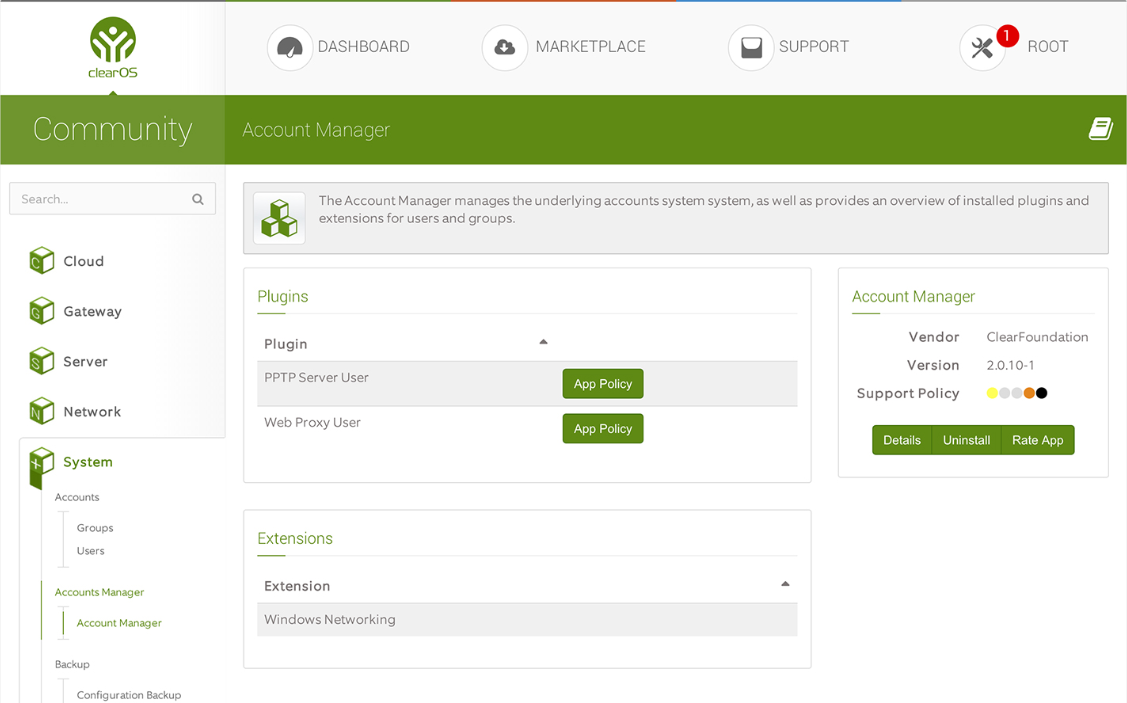The height and width of the screenshot is (703, 1127).
Task: Click the yellow support policy dot
Action: coord(993,393)
